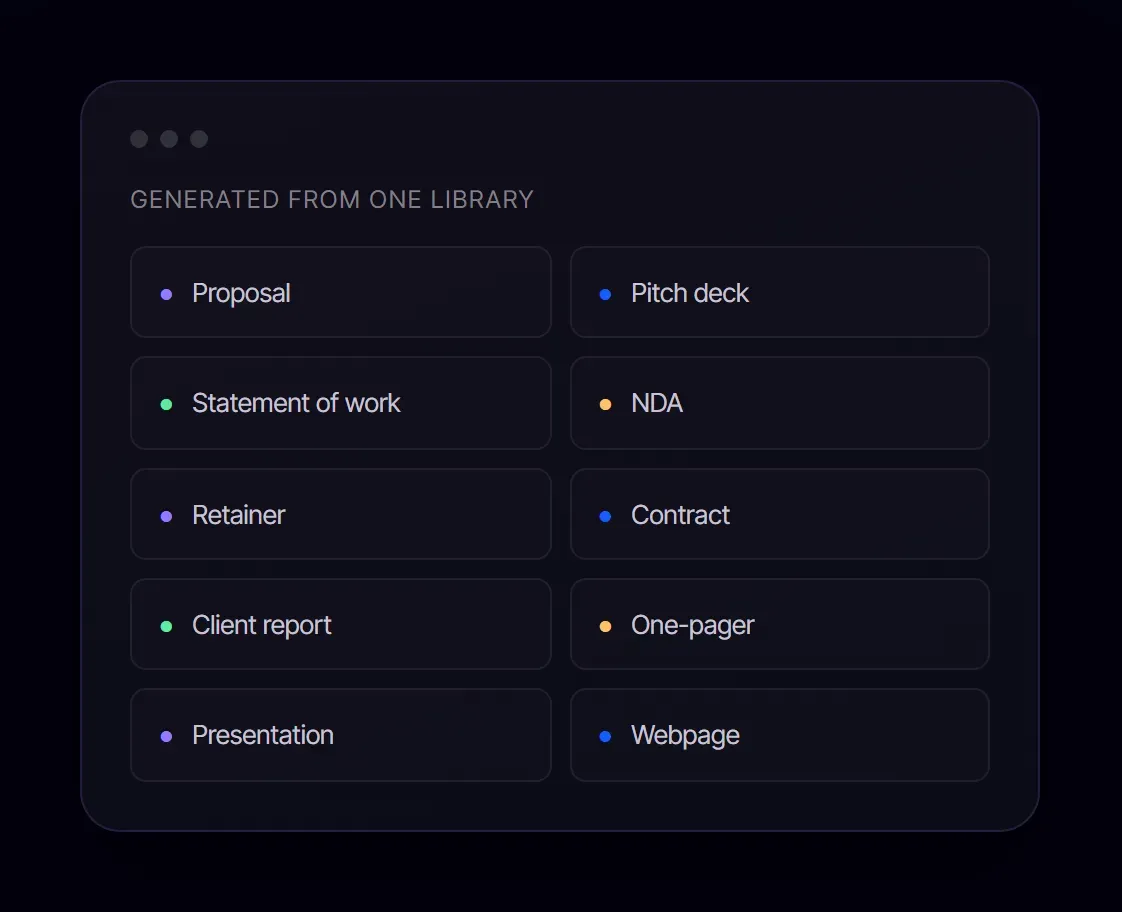Open the Webpage card
This screenshot has width=1122, height=912.
(x=779, y=735)
